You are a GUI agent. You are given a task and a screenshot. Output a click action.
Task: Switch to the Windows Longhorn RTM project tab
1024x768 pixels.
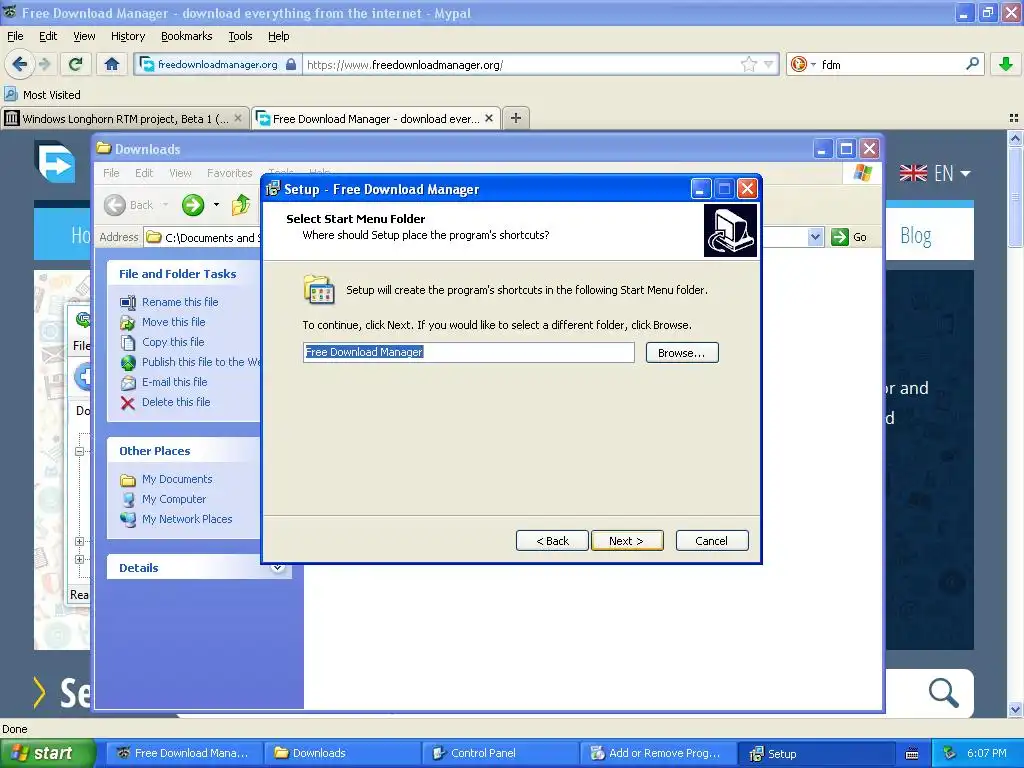pos(125,119)
